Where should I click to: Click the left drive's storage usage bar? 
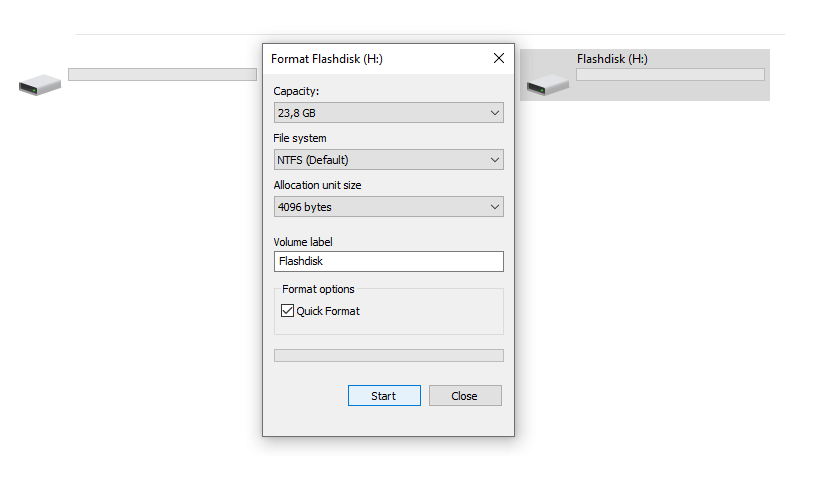click(162, 75)
